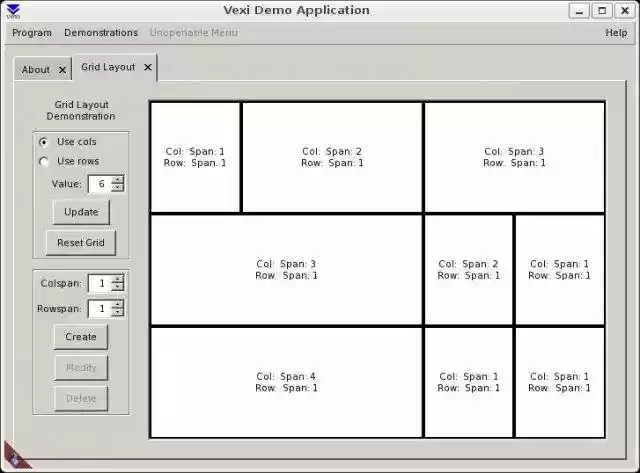Decrement the Rowspan spinner
This screenshot has height=473, width=640.
point(118,314)
